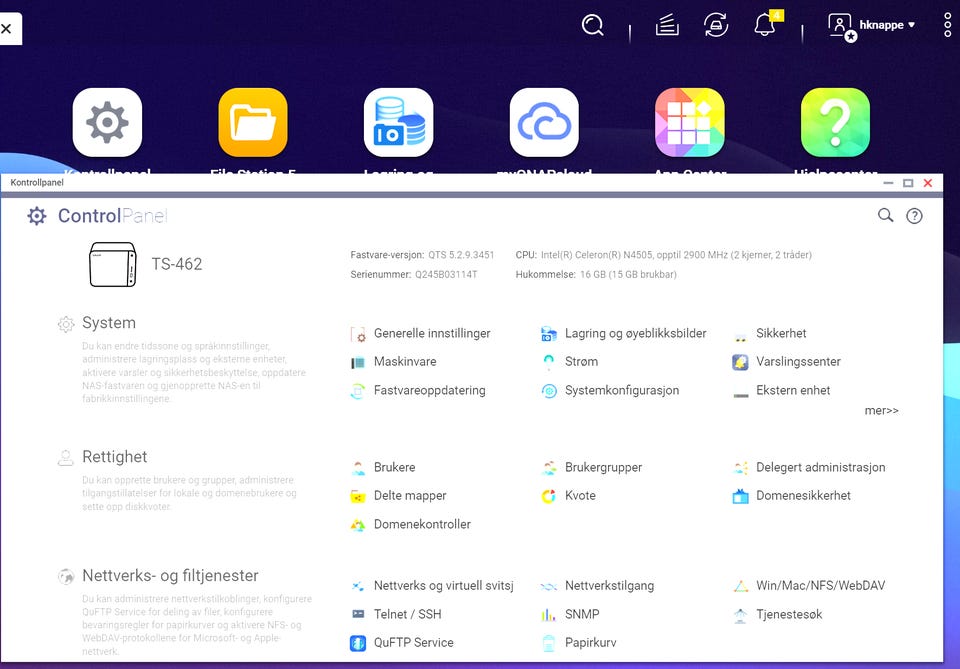Open Sikkerhet settings
This screenshot has width=960, height=669.
click(x=769, y=334)
